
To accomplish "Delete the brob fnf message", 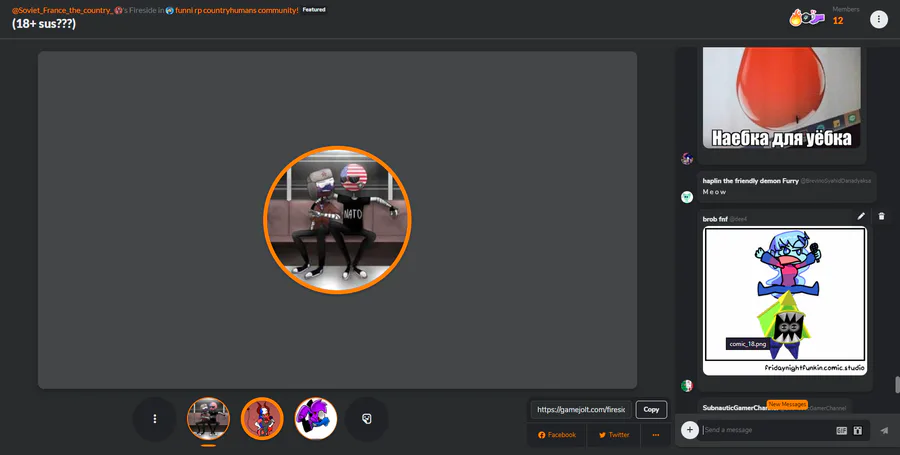I will pyautogui.click(x=882, y=216).
